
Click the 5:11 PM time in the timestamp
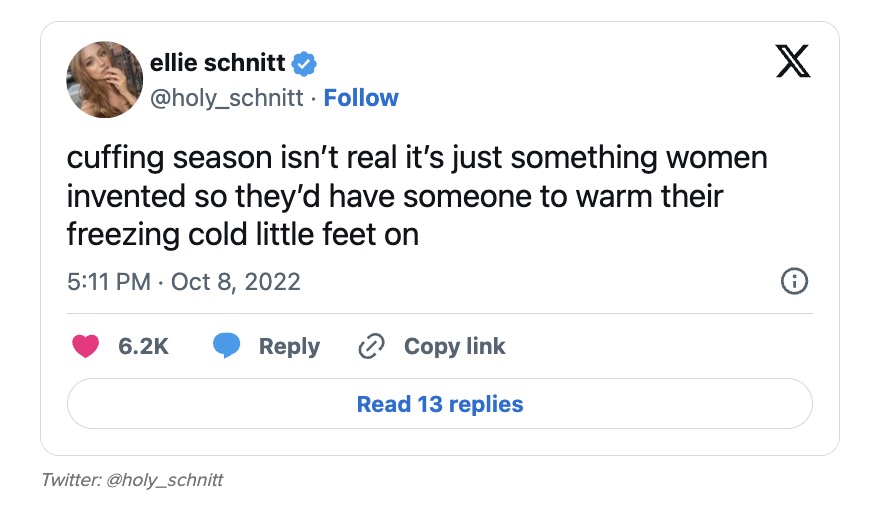tap(108, 282)
